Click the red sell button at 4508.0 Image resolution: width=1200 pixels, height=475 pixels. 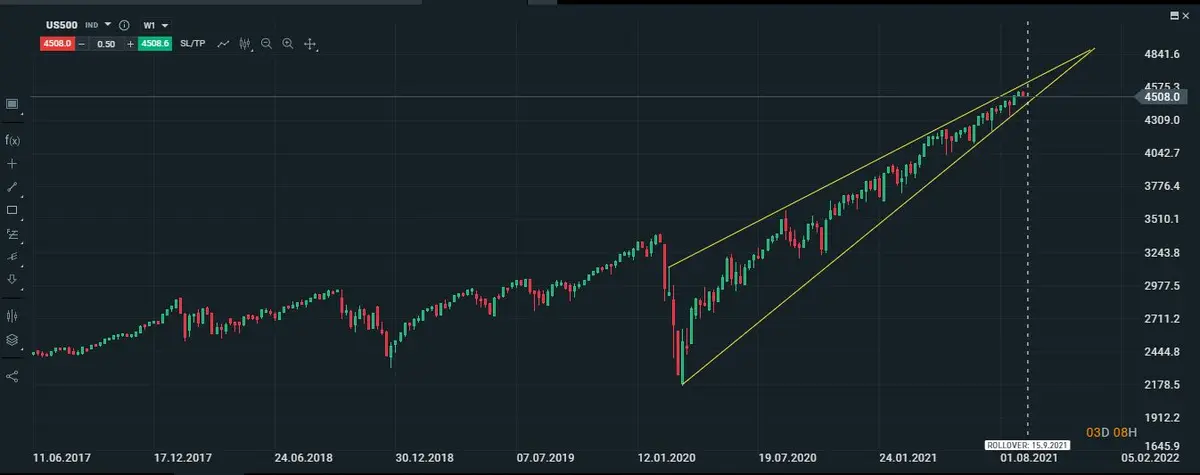[x=56, y=44]
